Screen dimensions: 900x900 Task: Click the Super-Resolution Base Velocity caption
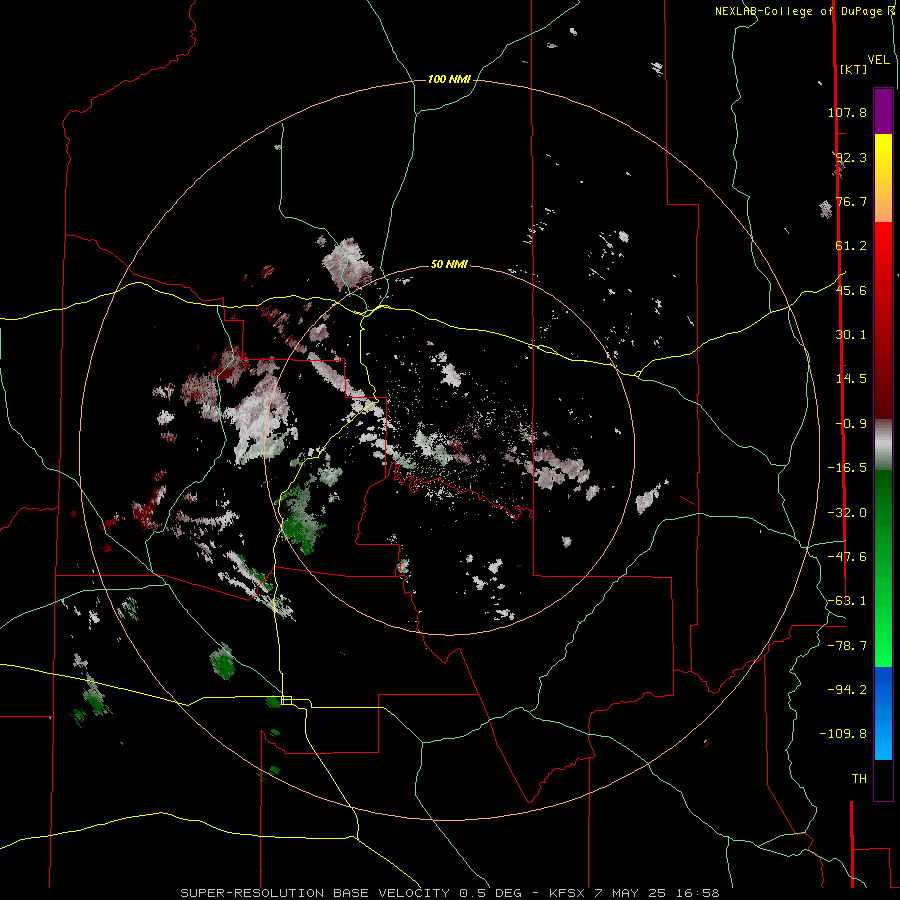tap(449, 893)
